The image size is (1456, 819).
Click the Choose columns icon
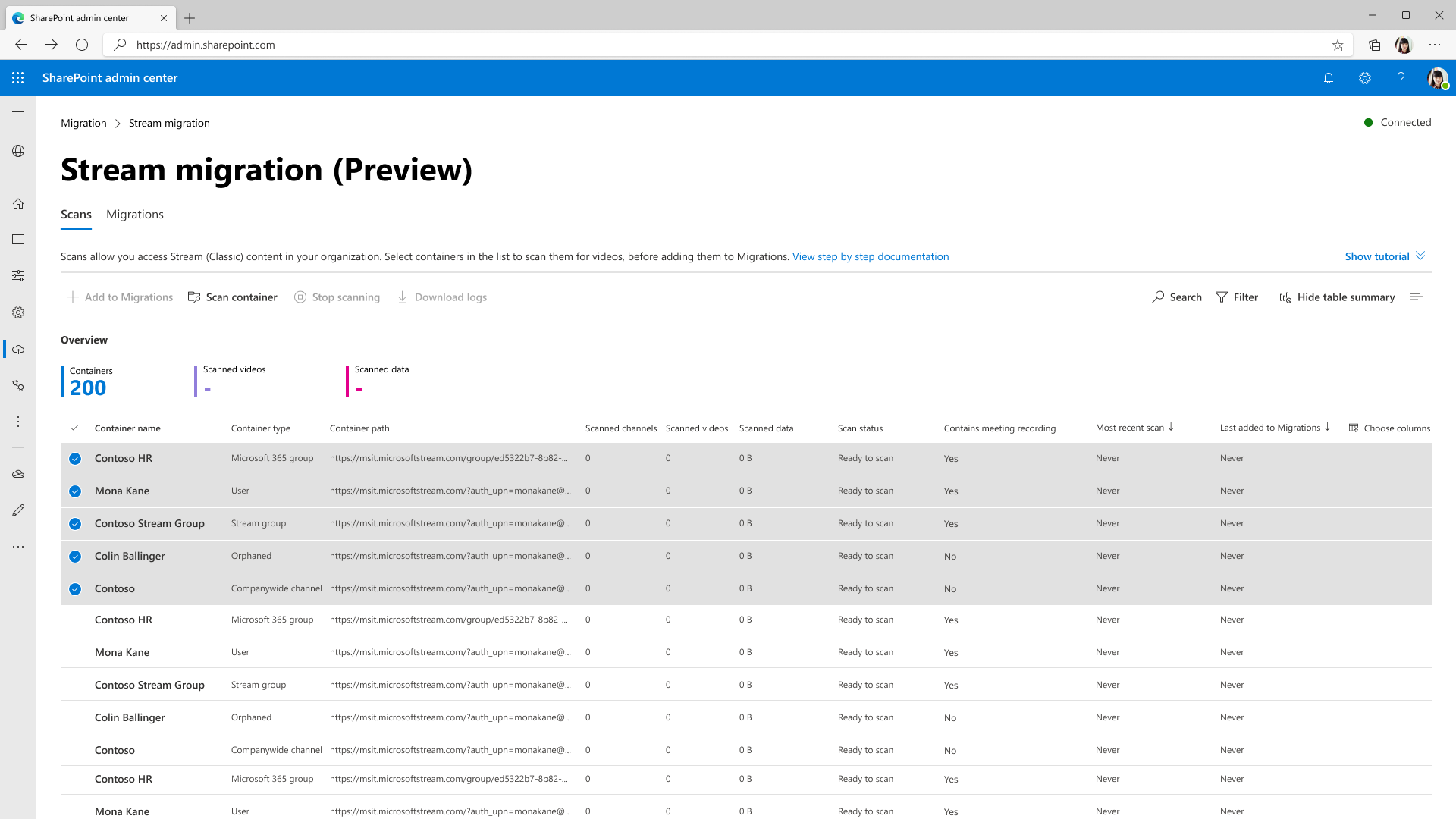1354,428
